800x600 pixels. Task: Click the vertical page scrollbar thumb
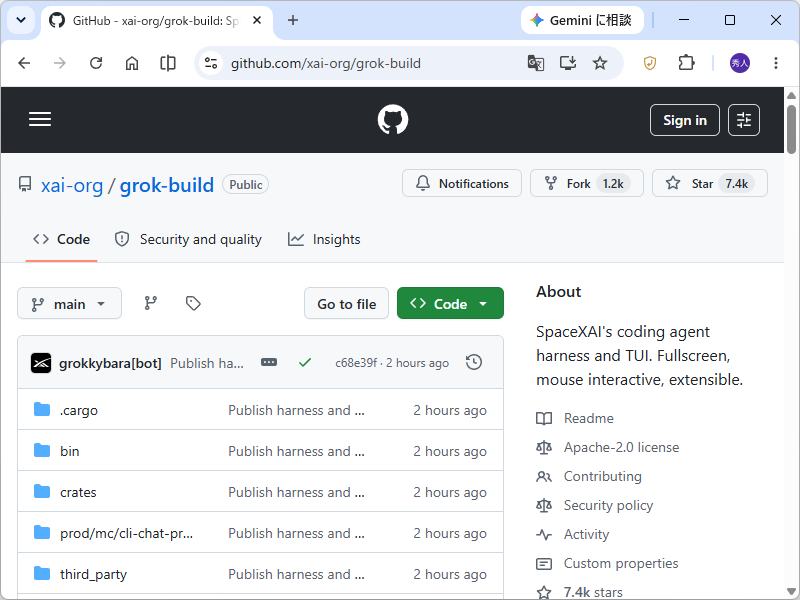791,129
